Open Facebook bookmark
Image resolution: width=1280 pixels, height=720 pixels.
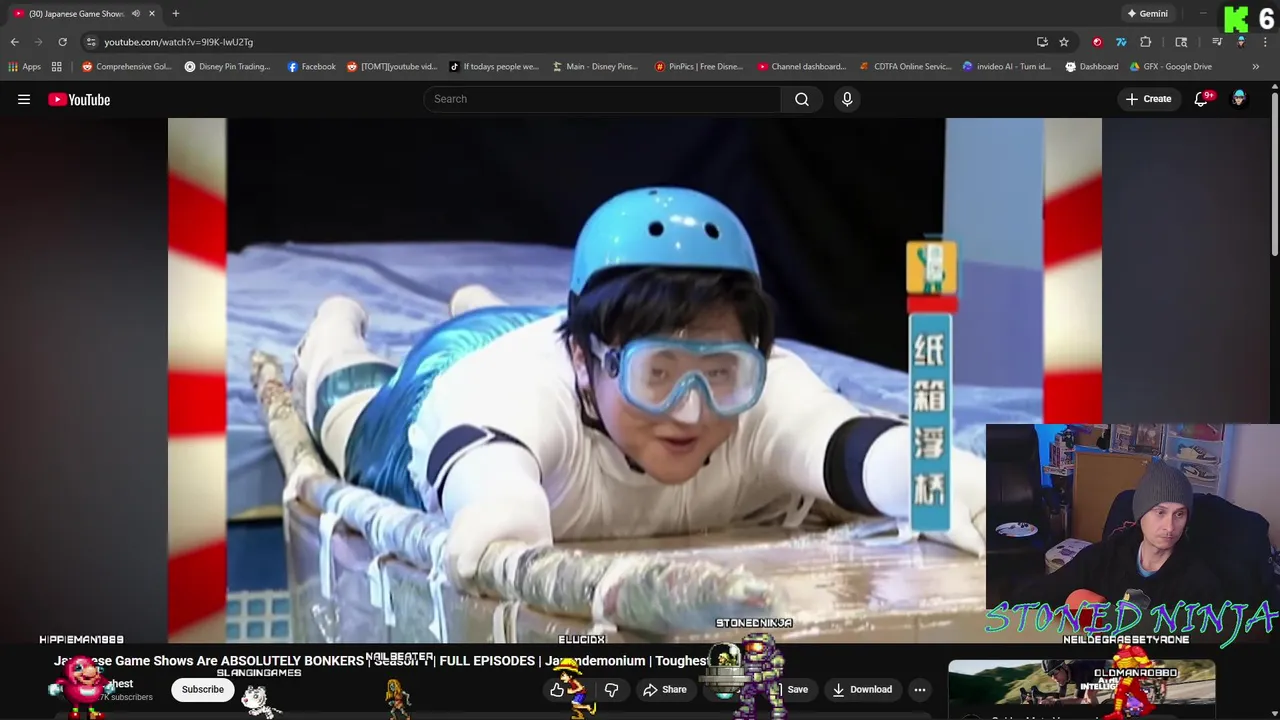(x=311, y=67)
